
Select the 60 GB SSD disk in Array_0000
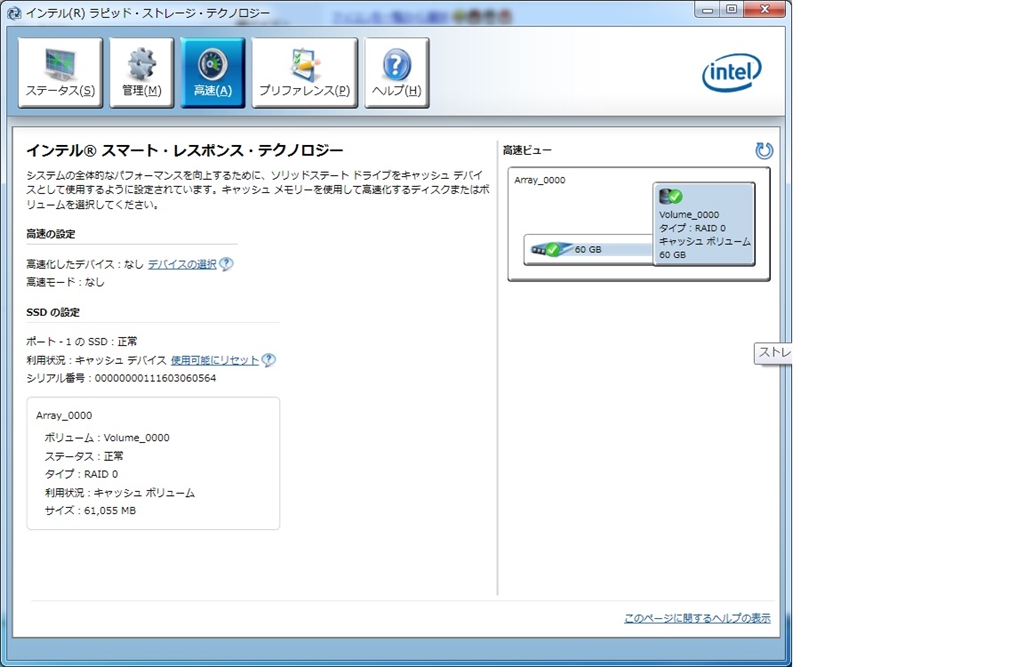point(588,250)
